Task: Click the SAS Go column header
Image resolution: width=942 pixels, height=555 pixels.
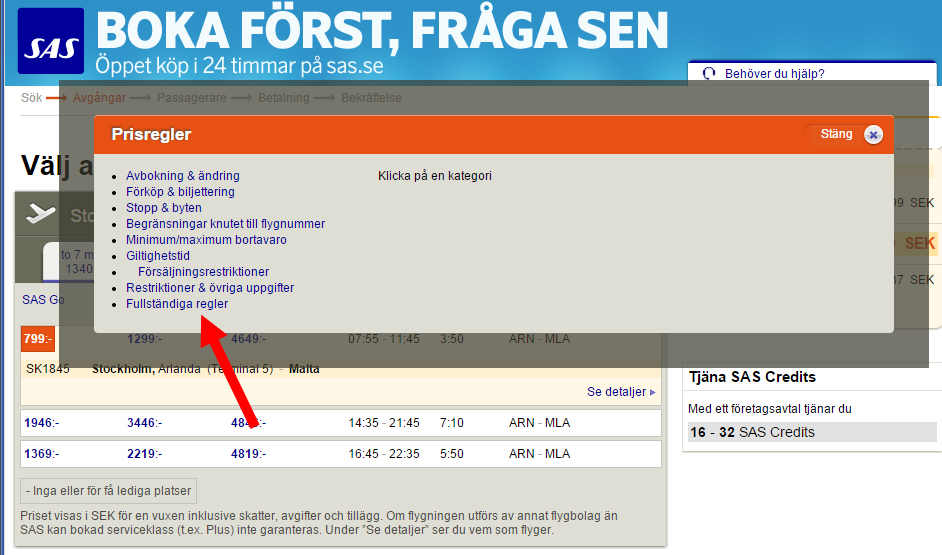Action: 43,299
